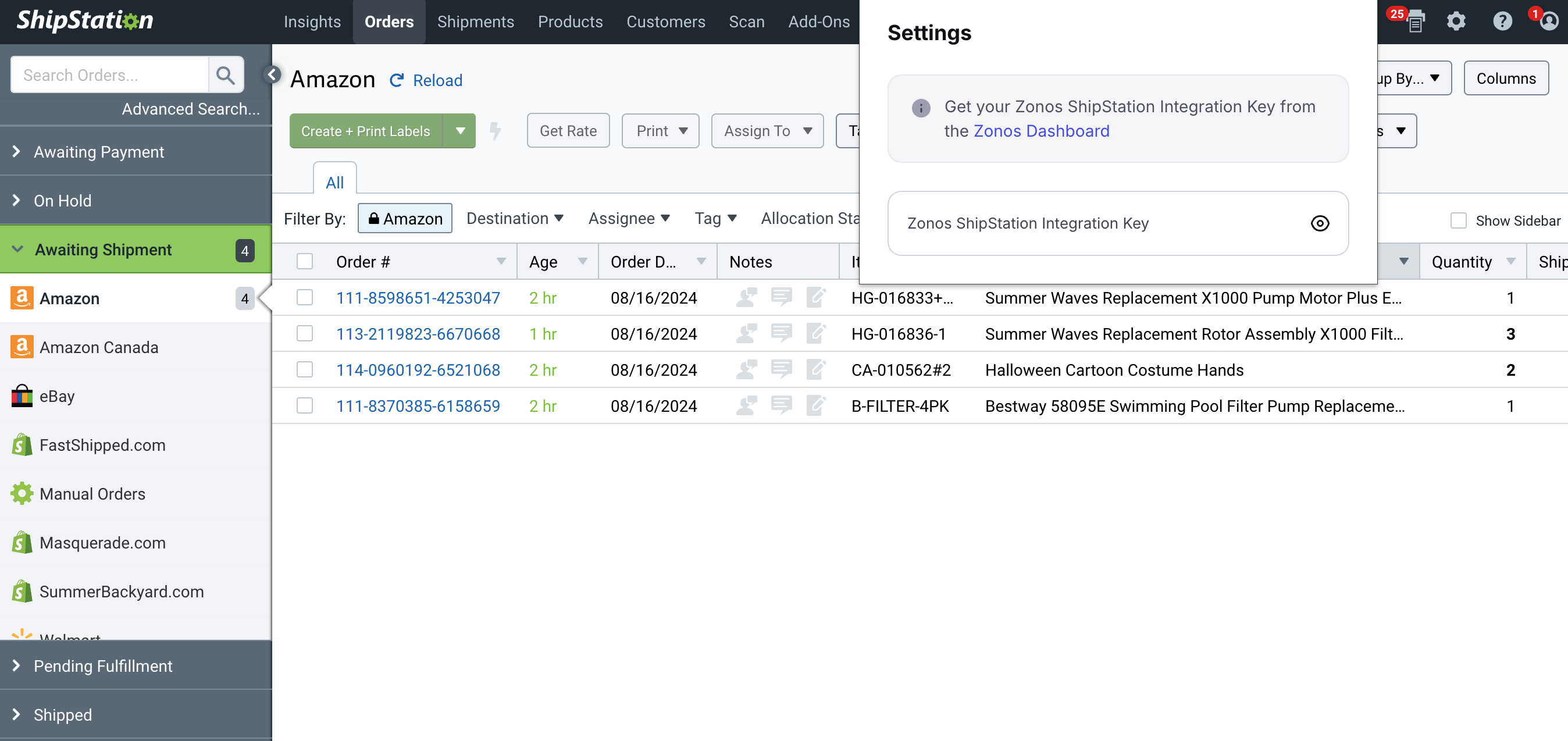Select the order checkbox for row 114-0960192-6521068
Viewport: 1568px width, 741px height.
[x=305, y=369]
